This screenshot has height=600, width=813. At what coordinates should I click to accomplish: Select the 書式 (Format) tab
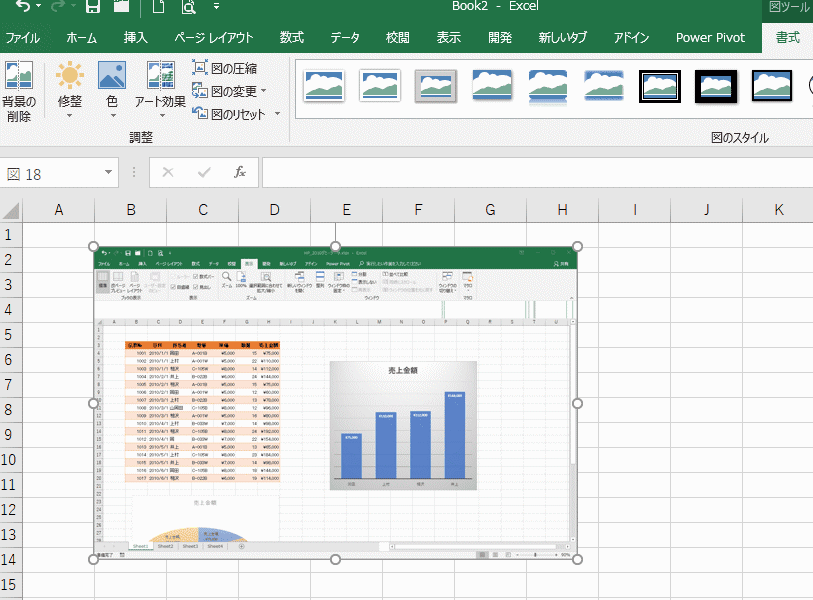point(788,38)
